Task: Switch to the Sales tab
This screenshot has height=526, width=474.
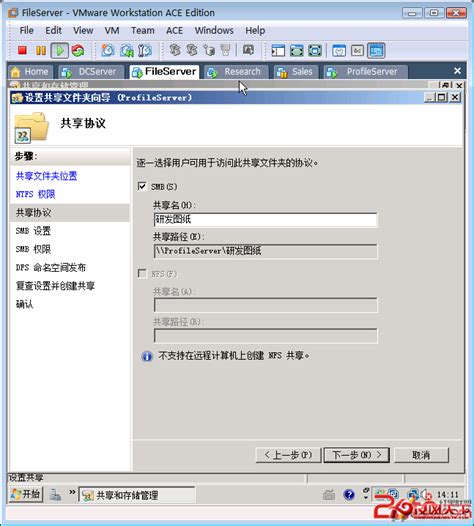Action: click(296, 72)
